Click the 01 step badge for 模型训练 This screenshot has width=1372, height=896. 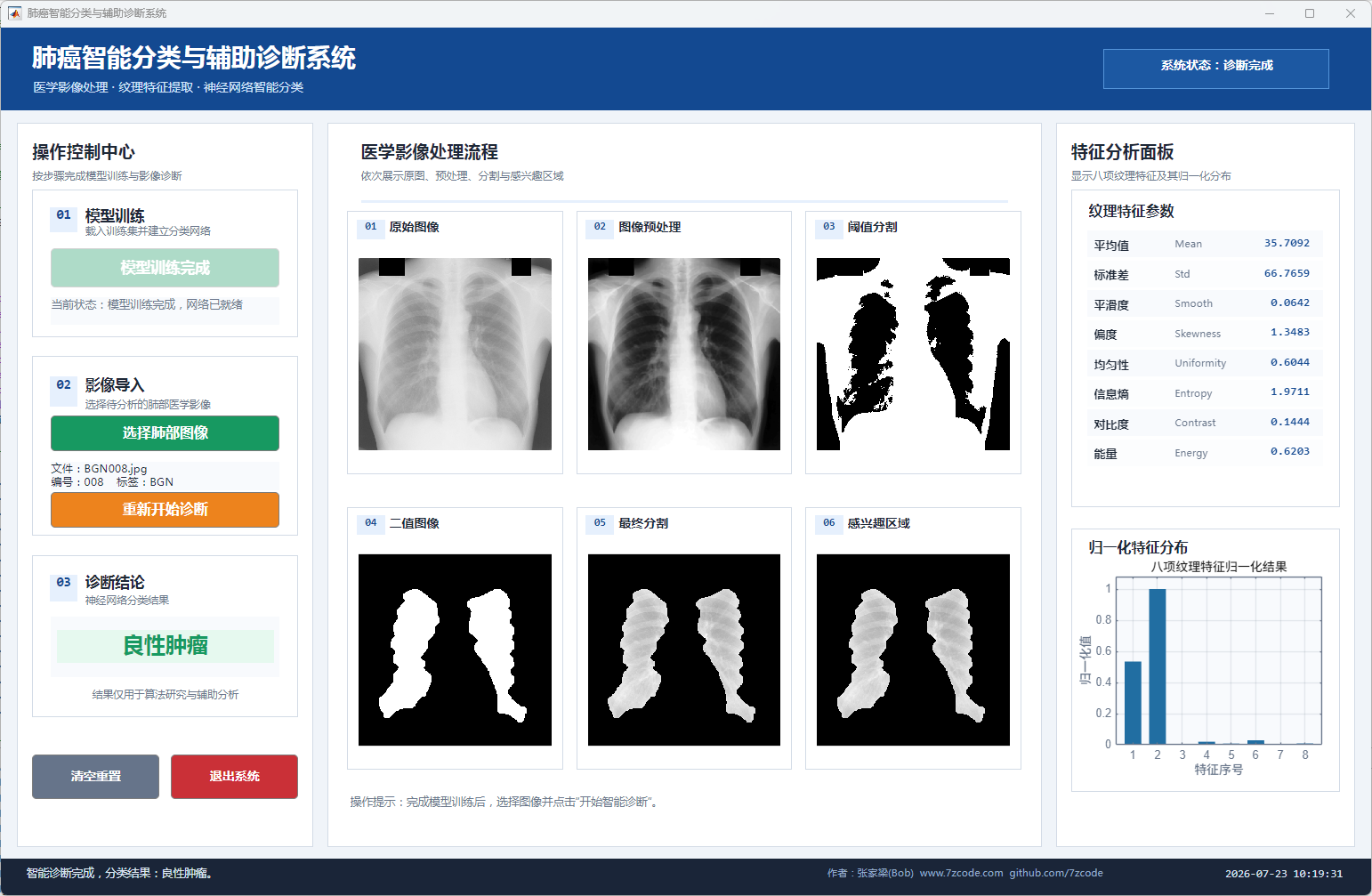[63, 215]
